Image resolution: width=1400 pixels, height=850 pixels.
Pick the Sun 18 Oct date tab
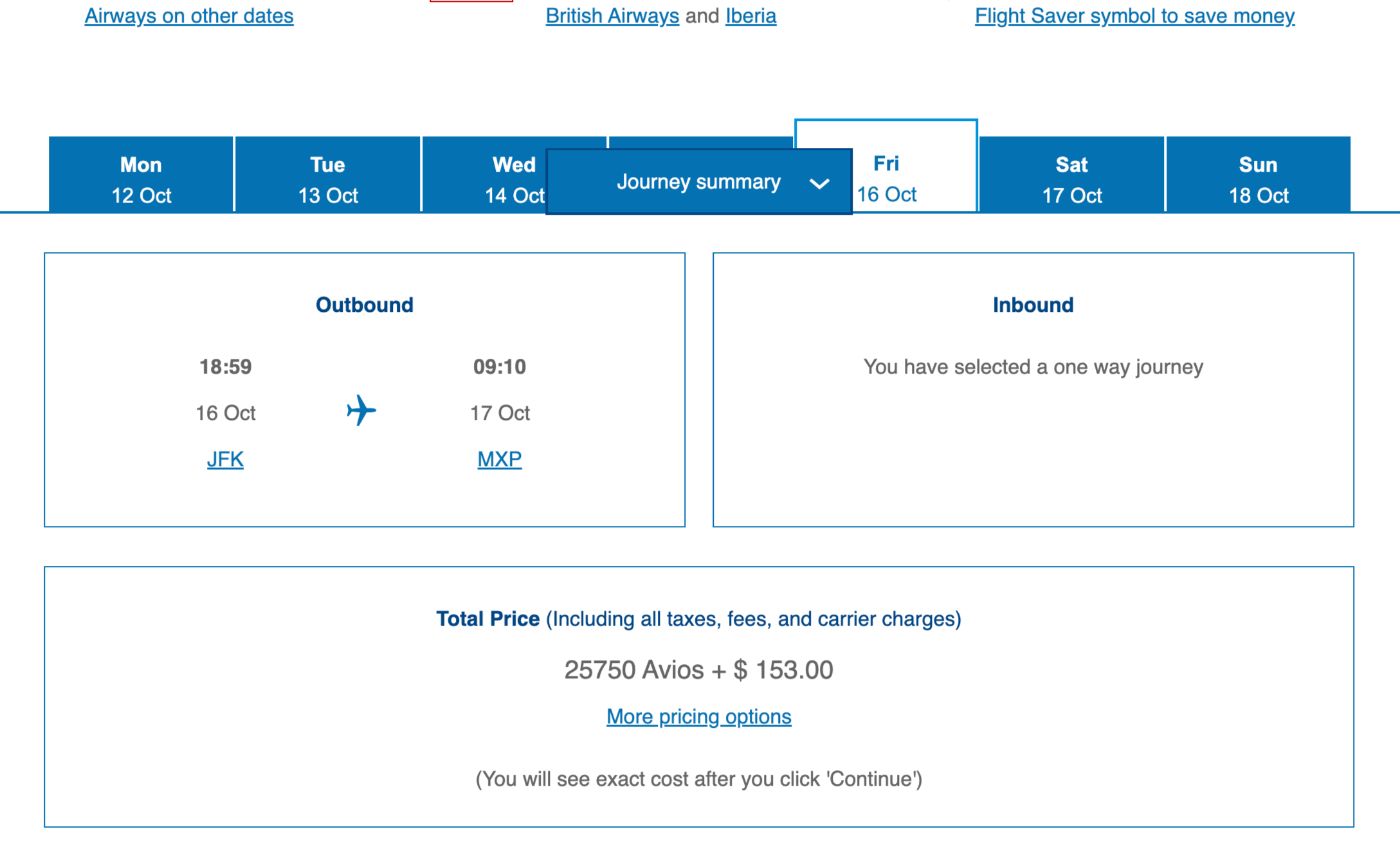(1258, 179)
